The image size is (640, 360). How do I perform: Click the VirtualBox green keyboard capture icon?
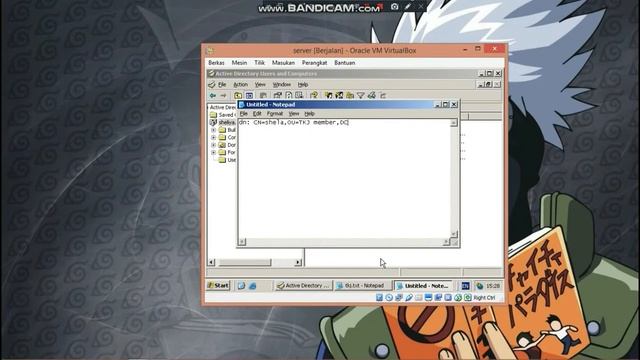[x=468, y=298]
